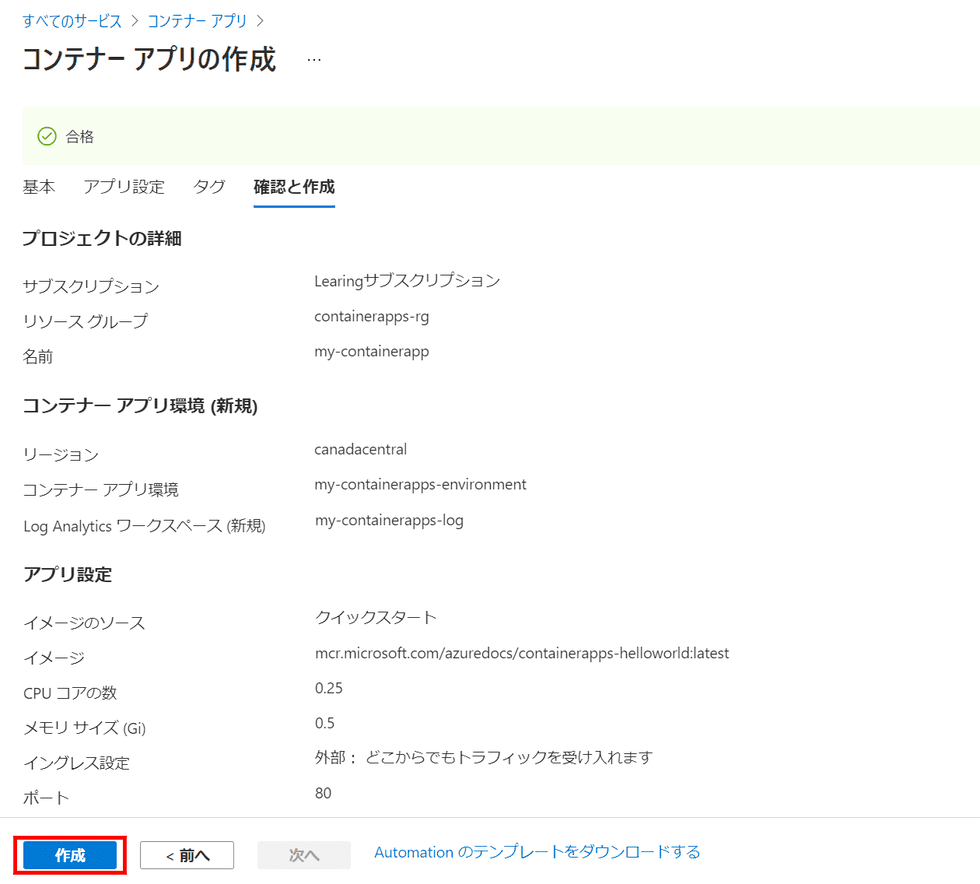Click the コンテナー アプリ環境 (新規) heading
The height and width of the screenshot is (884, 980).
point(140,406)
